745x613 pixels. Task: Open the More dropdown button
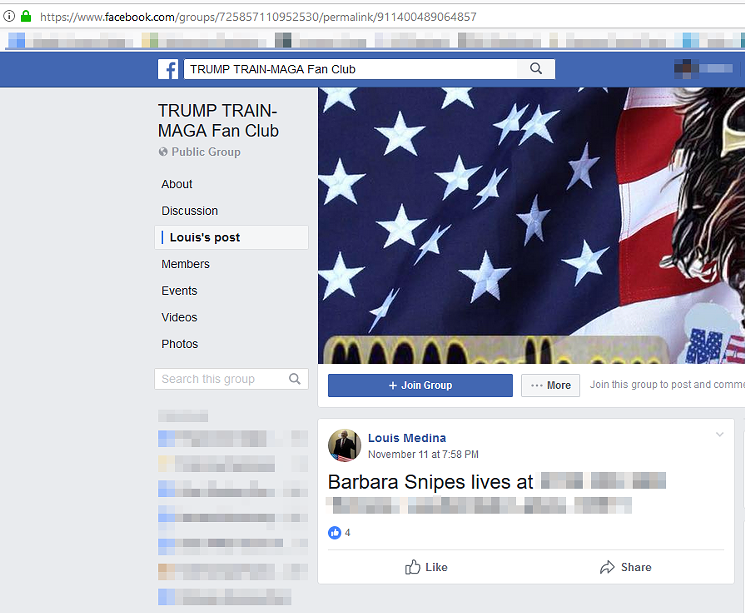point(550,385)
